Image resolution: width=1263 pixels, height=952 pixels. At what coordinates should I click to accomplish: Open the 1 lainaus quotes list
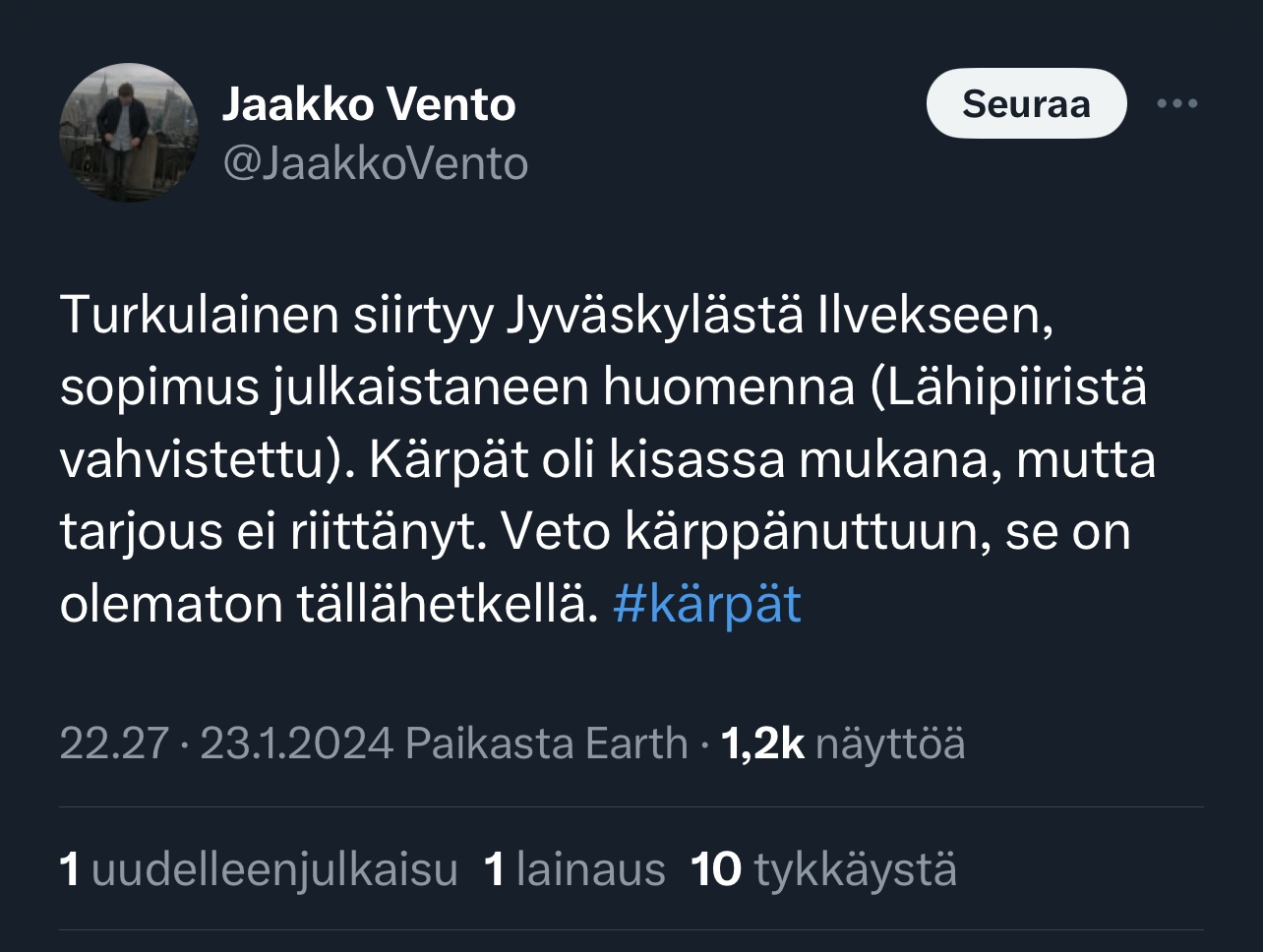[574, 870]
